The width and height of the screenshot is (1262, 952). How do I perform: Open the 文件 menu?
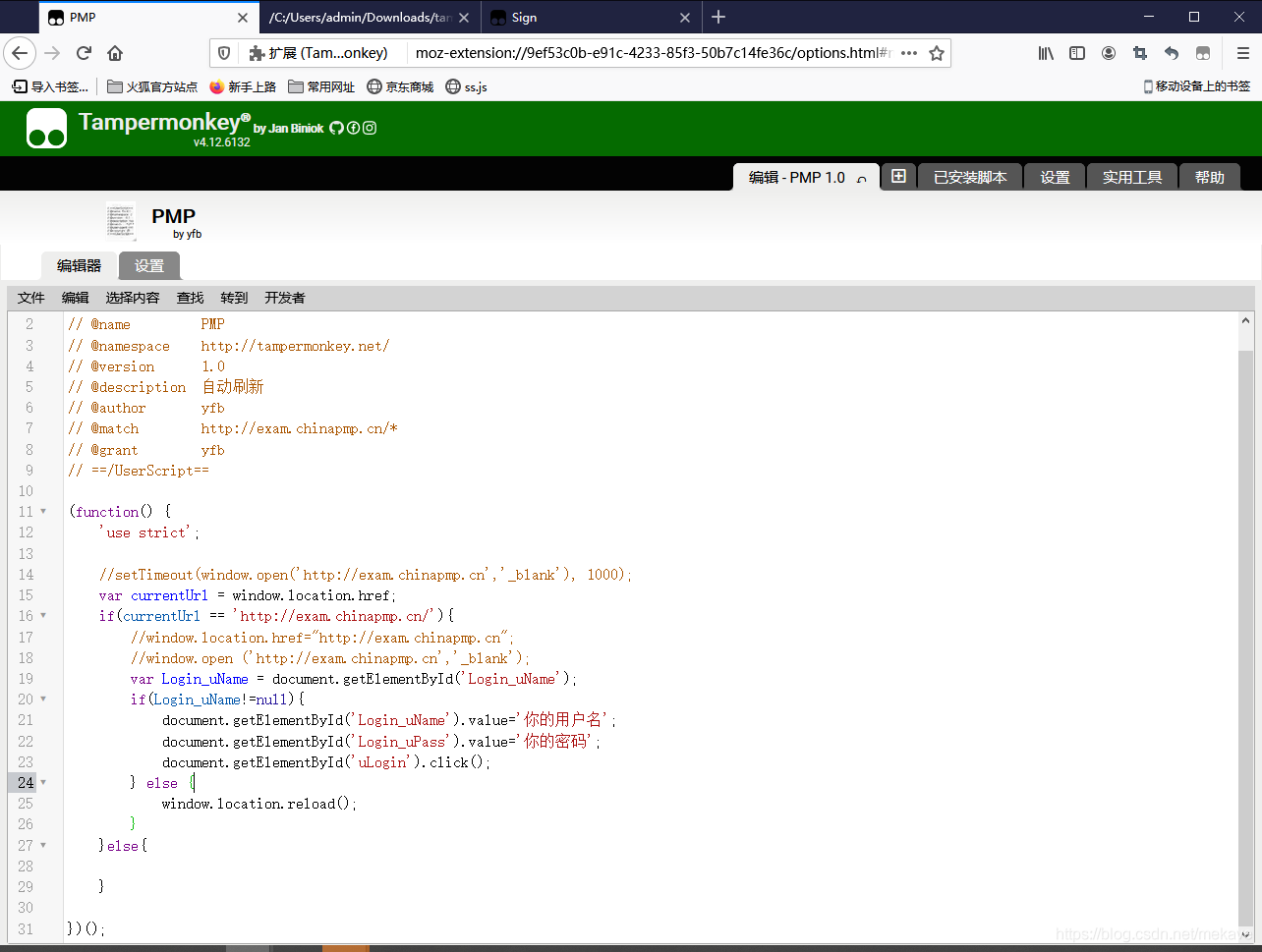[x=31, y=298]
